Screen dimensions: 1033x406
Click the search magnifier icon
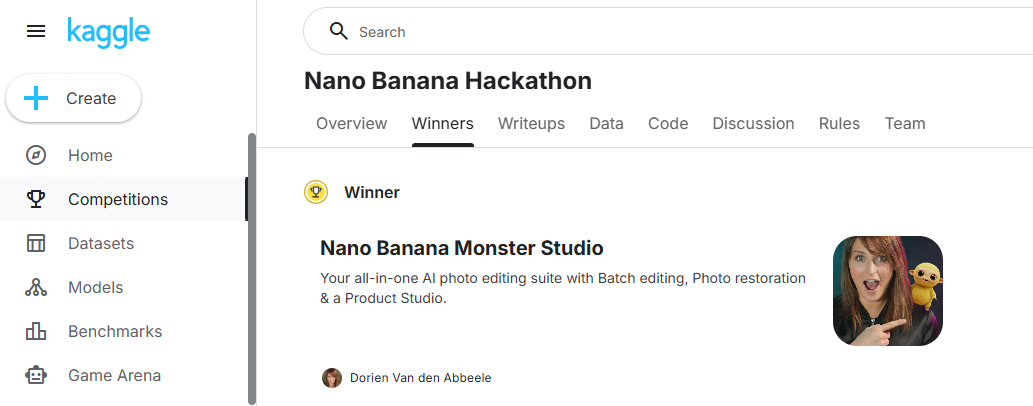coord(338,32)
